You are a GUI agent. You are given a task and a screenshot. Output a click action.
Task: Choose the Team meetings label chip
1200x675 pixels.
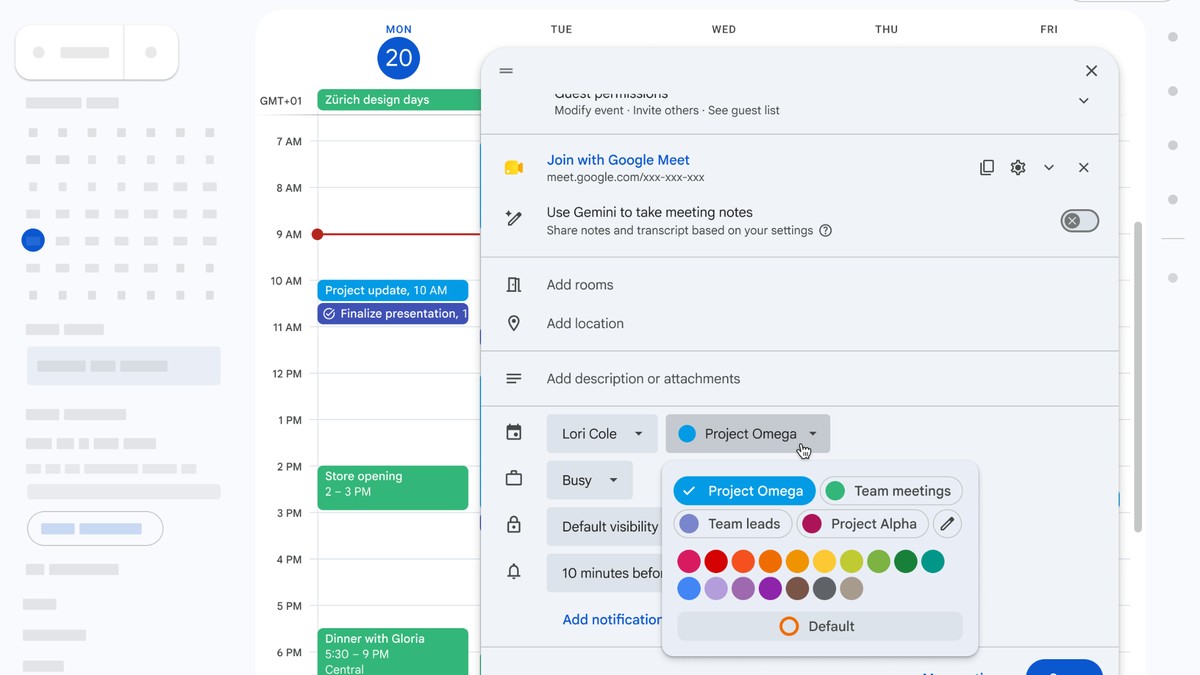(x=891, y=491)
